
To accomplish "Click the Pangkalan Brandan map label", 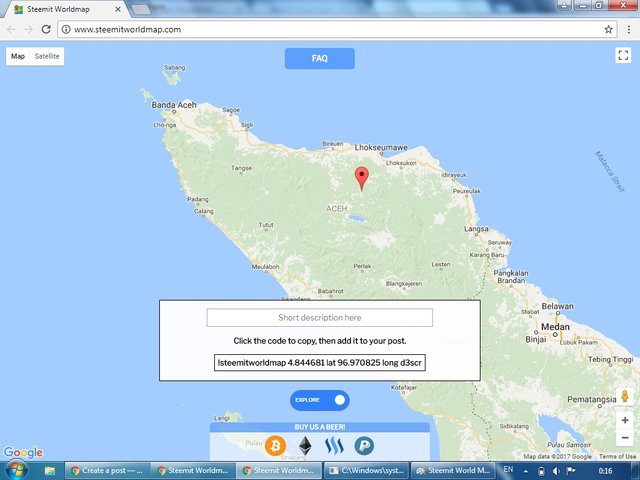I will point(511,277).
